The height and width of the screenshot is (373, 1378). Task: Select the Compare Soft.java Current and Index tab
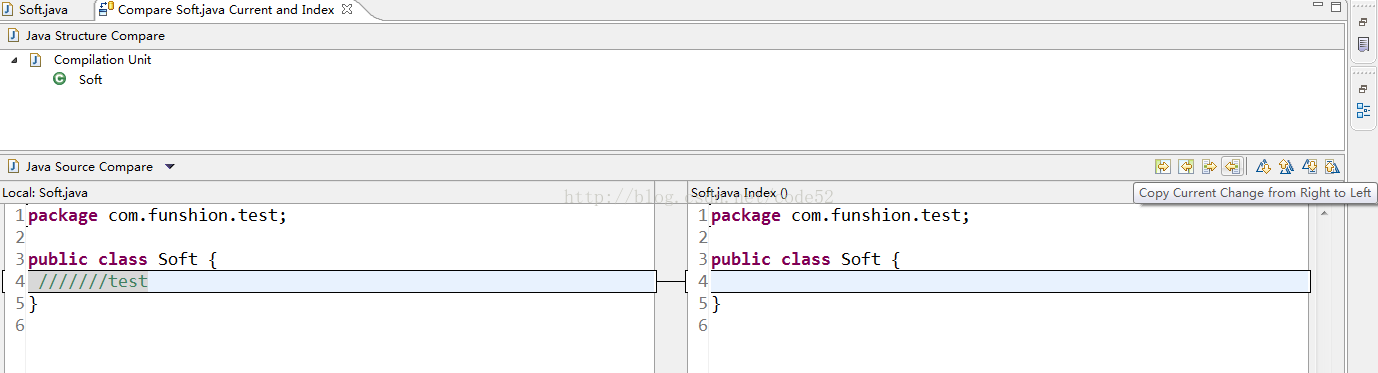coord(225,10)
